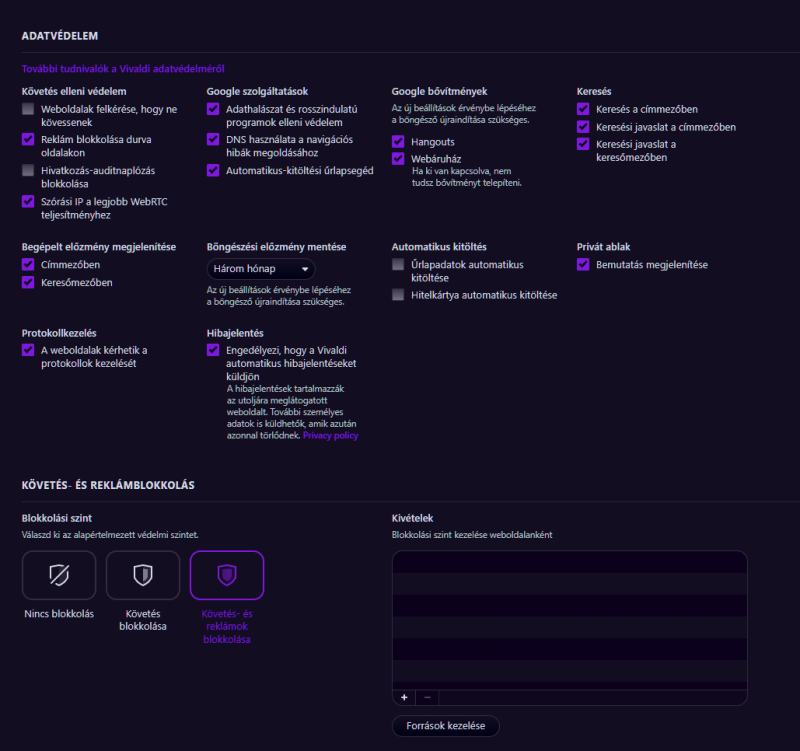Toggle 'Bemutatás megjelenítése' for private window
The image size is (800, 751).
point(583,264)
